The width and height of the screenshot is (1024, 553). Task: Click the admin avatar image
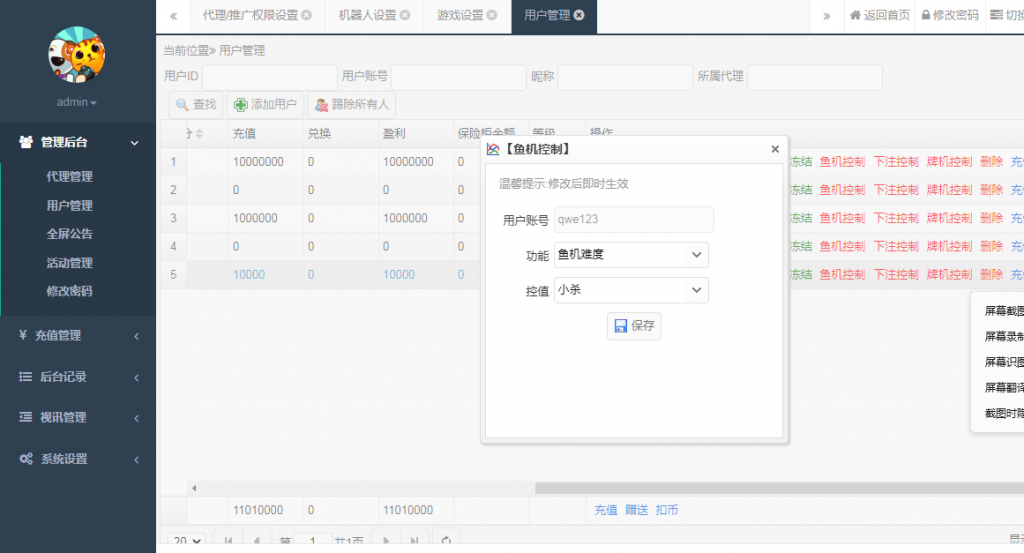[x=77, y=55]
